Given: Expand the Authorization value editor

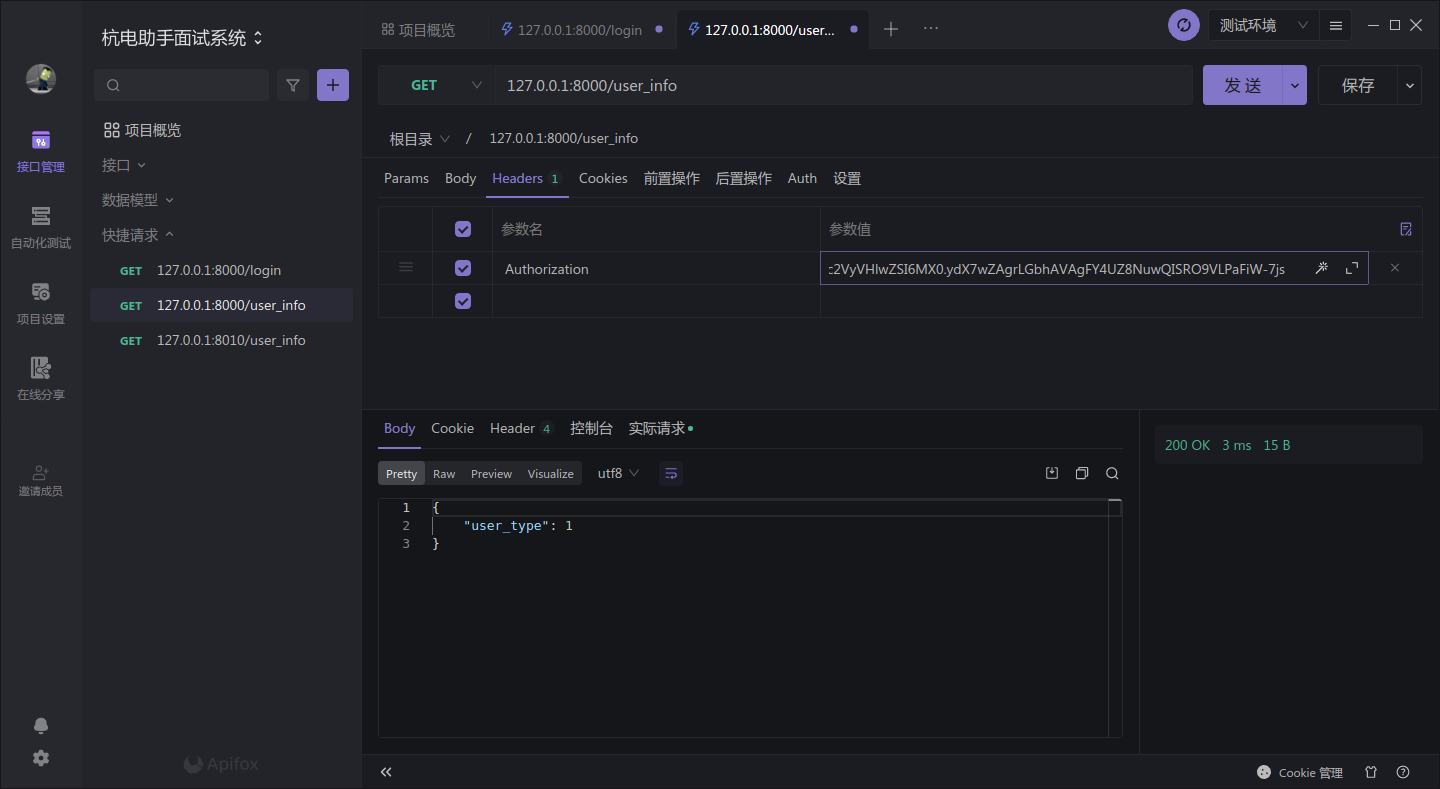Looking at the screenshot, I should tap(1352, 268).
